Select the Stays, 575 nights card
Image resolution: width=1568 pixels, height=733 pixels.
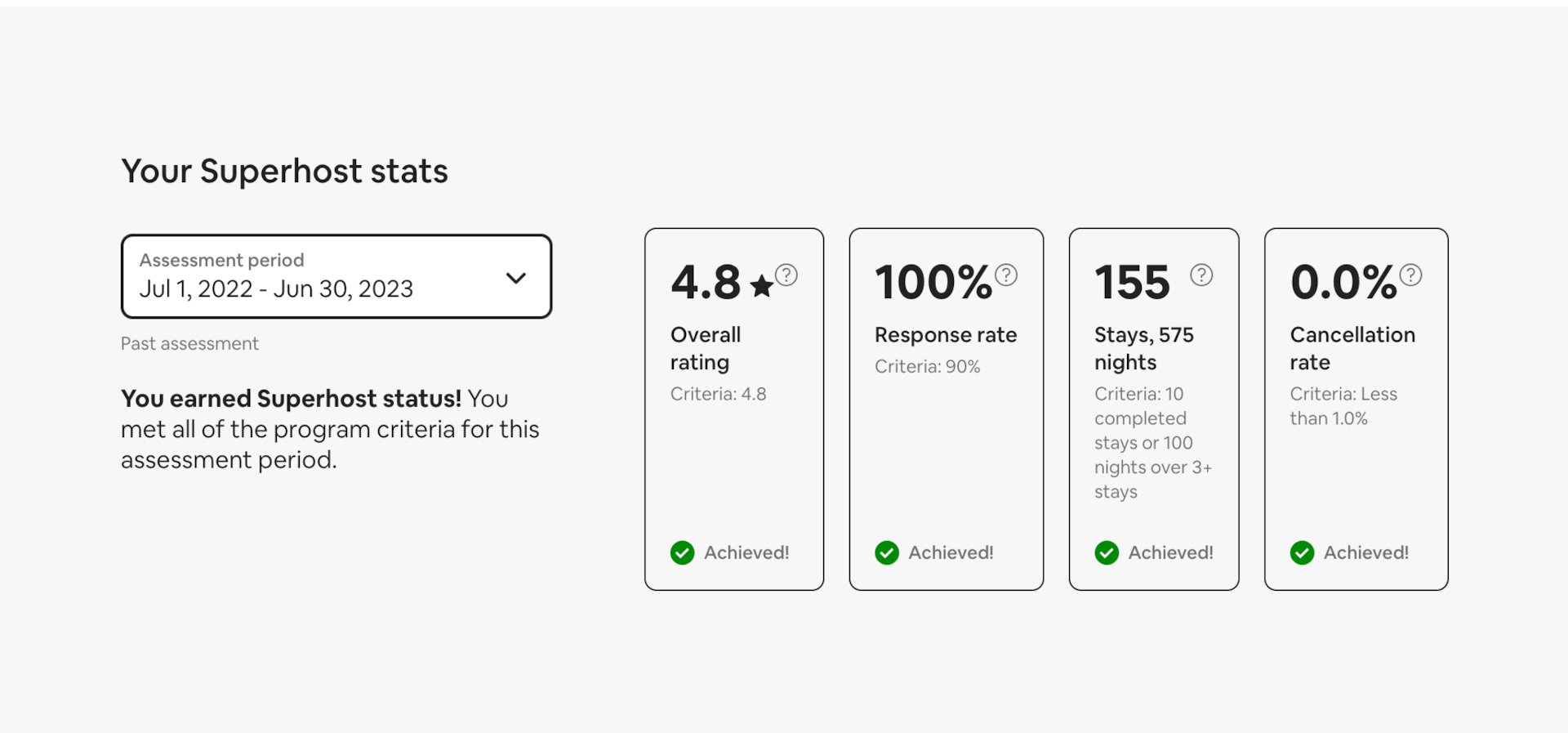pyautogui.click(x=1154, y=409)
